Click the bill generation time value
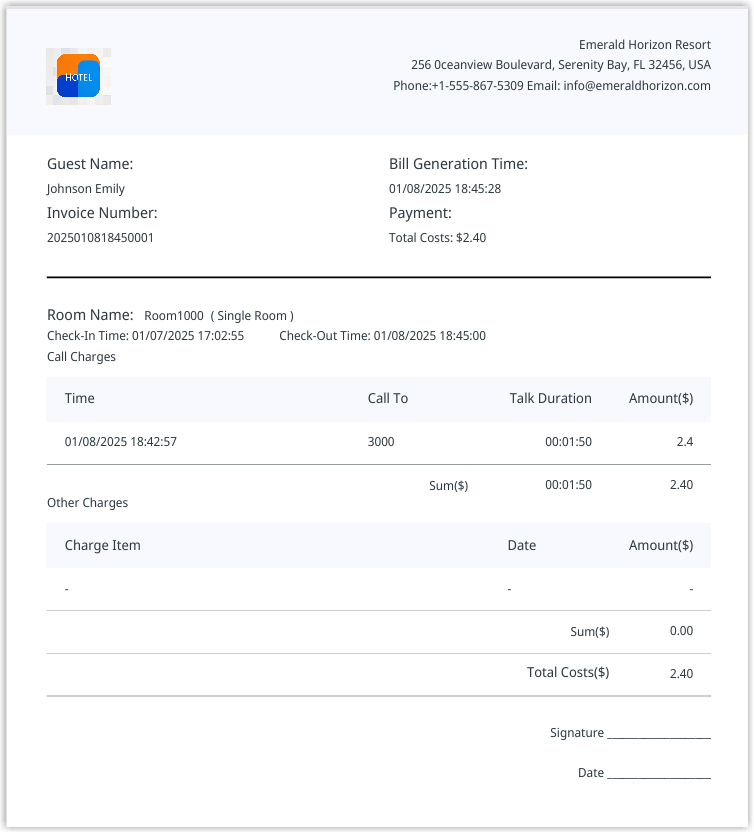This screenshot has width=754, height=833. 444,189
